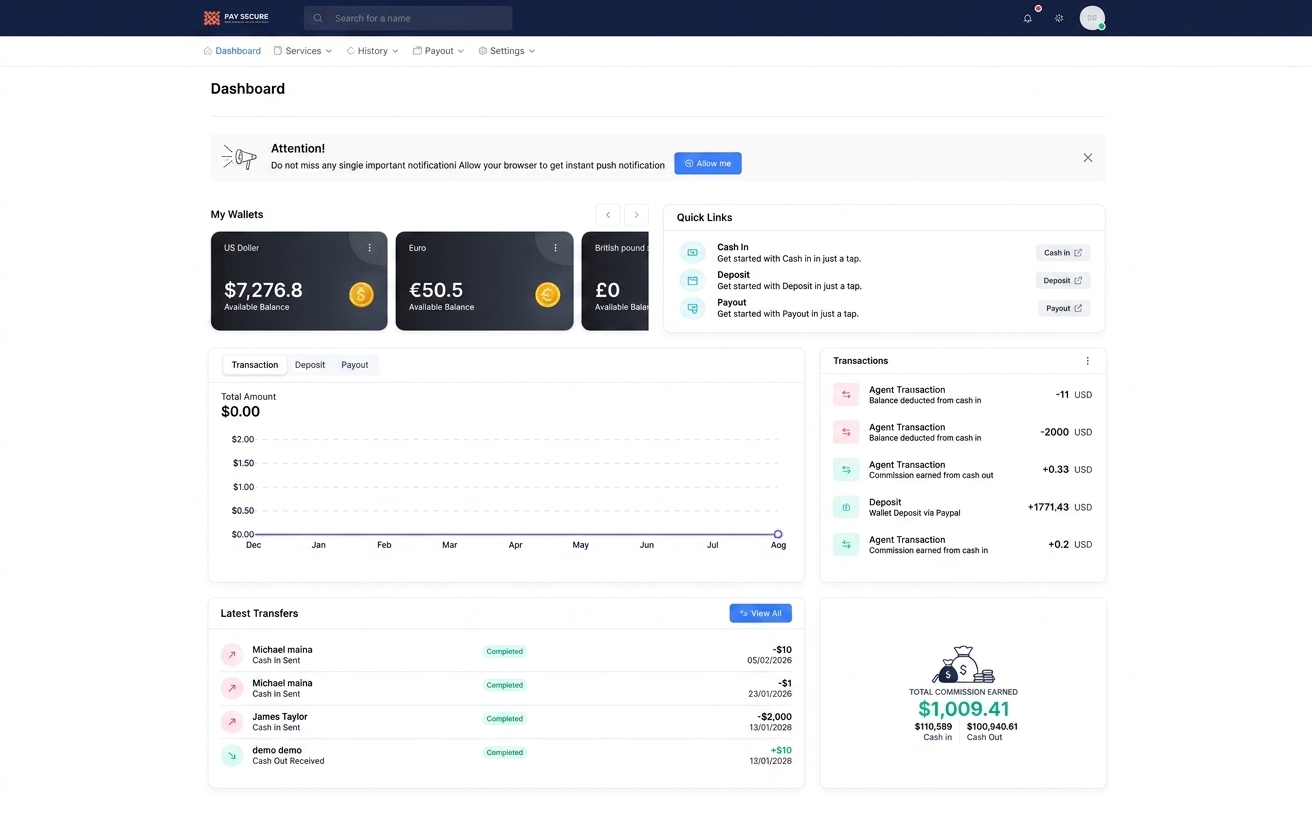Image resolution: width=1312 pixels, height=816 pixels.
Task: Click the -$10 transfer amount
Action: [x=782, y=650]
